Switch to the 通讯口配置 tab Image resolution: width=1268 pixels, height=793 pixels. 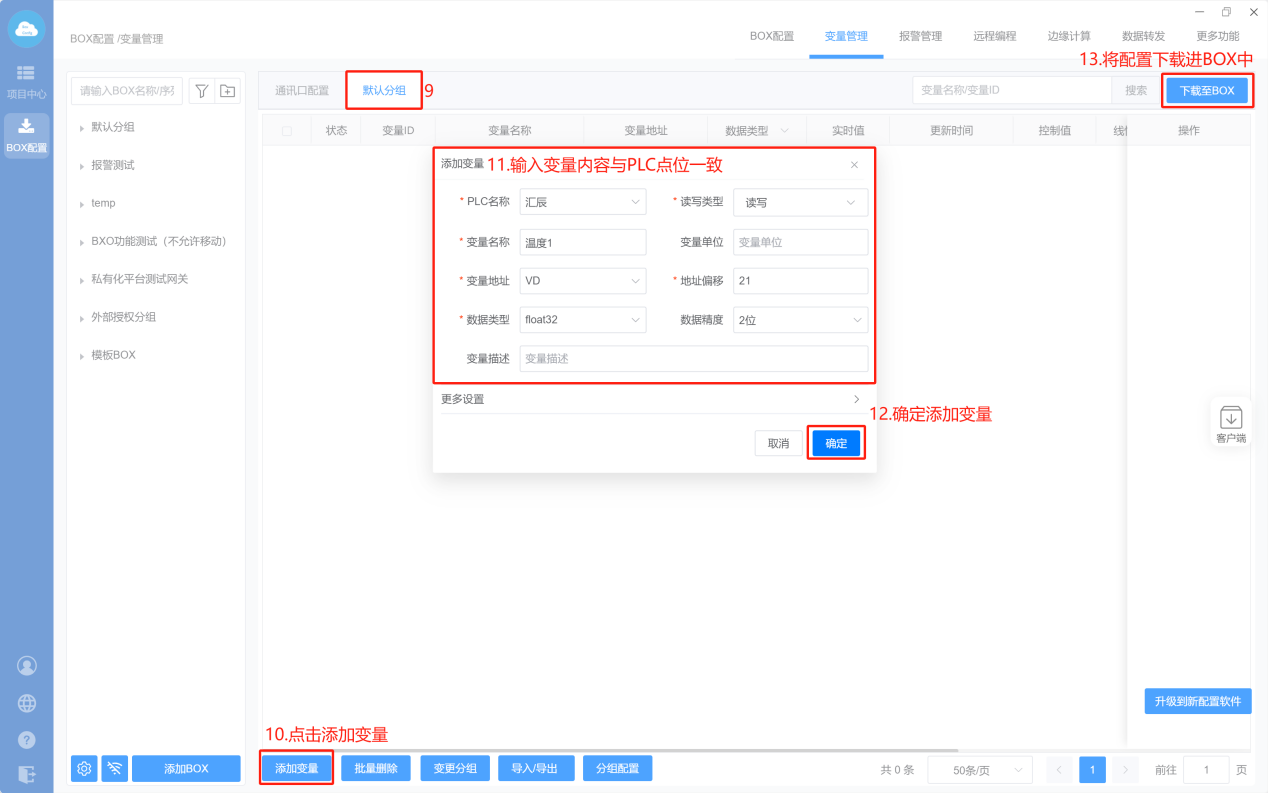[x=302, y=91]
